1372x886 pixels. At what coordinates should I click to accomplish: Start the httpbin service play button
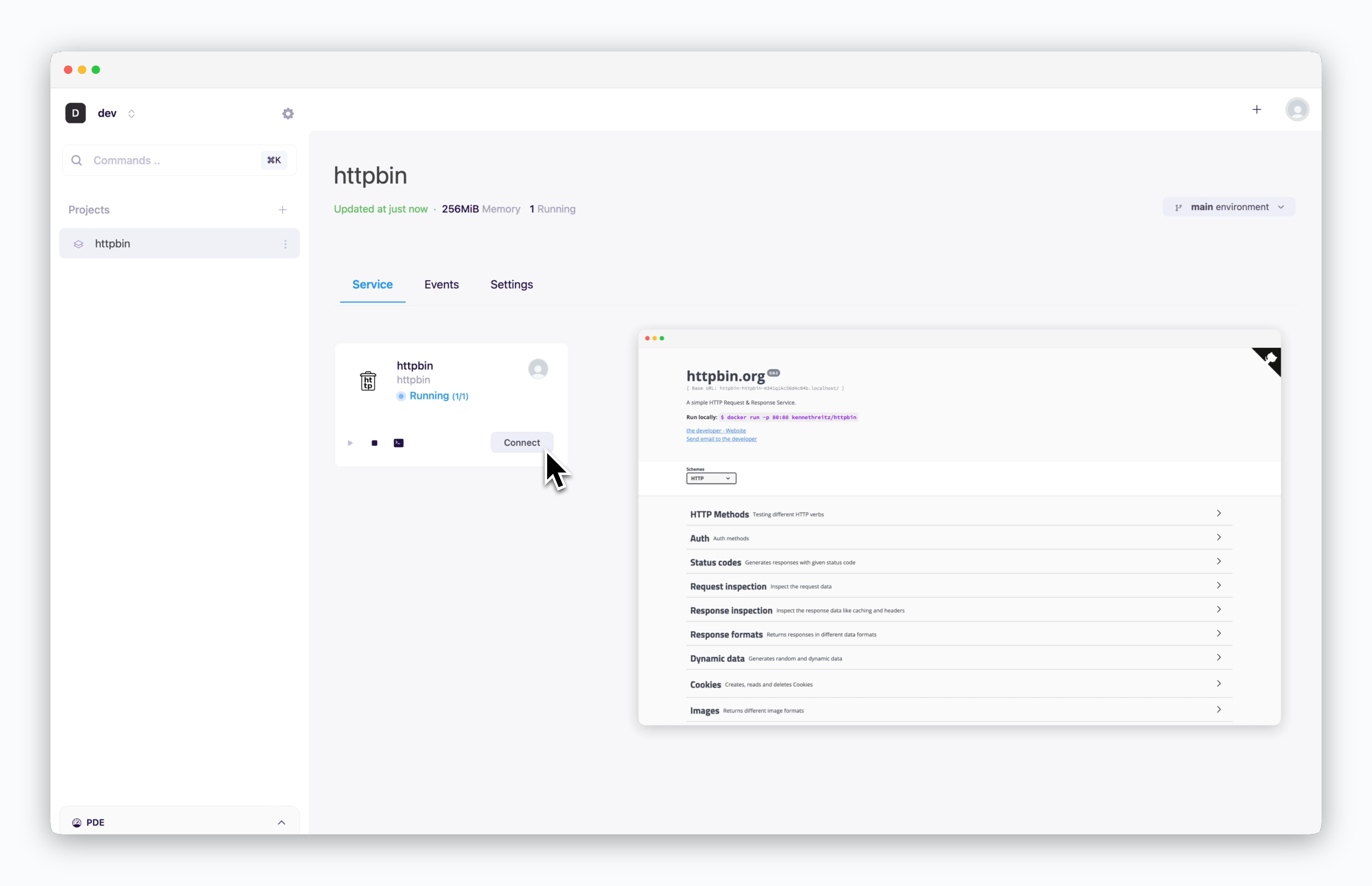click(x=350, y=443)
